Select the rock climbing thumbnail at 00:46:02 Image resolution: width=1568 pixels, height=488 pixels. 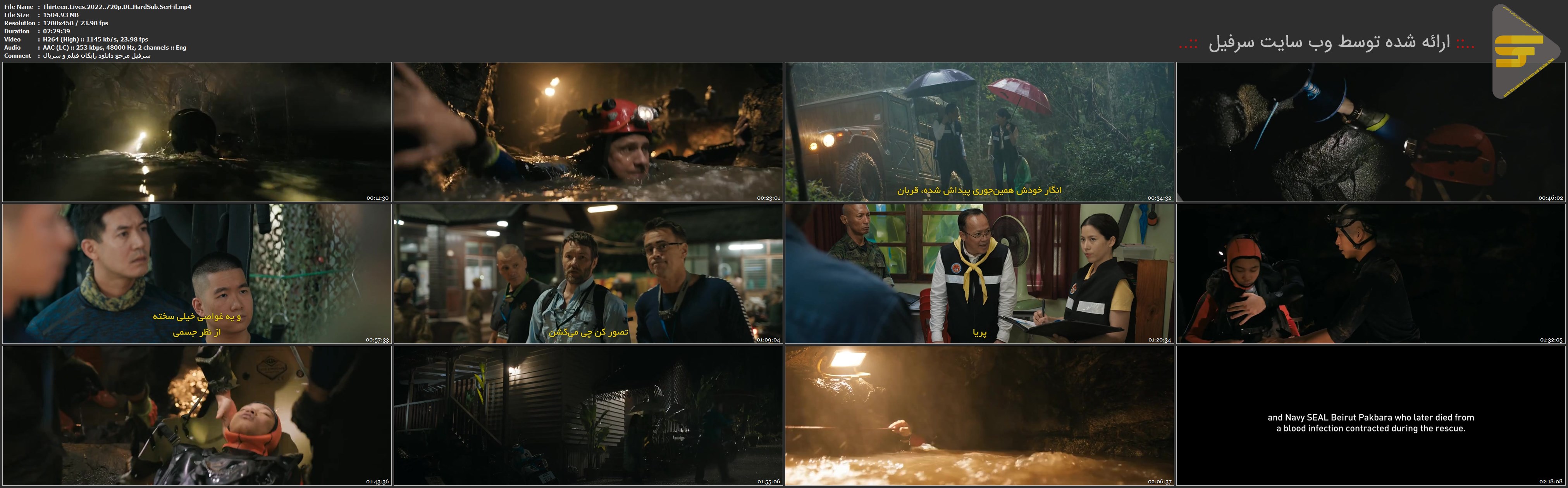point(1370,132)
